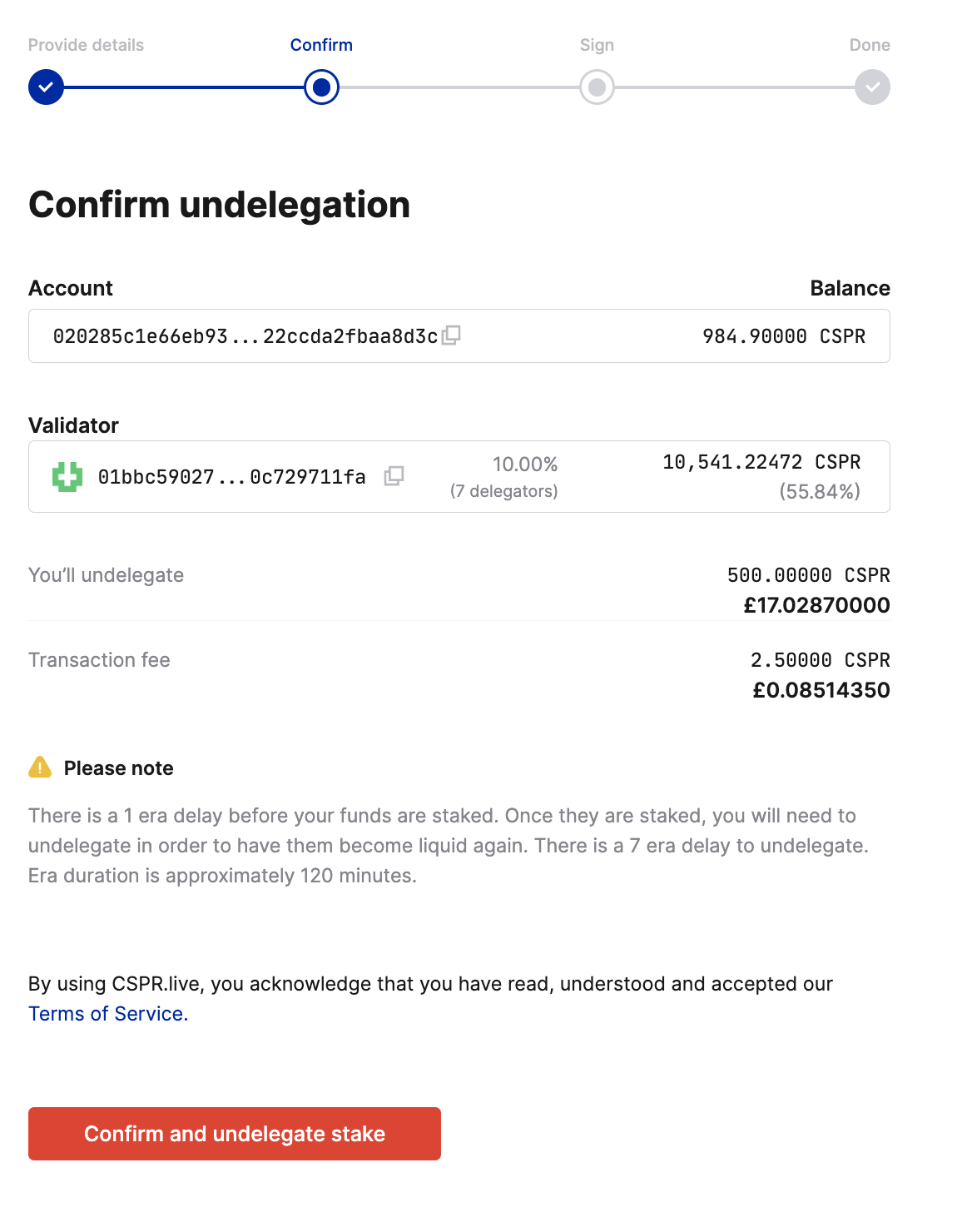Click the Confirm step label
Viewport: 962px width, 1232px height.
pos(321,45)
